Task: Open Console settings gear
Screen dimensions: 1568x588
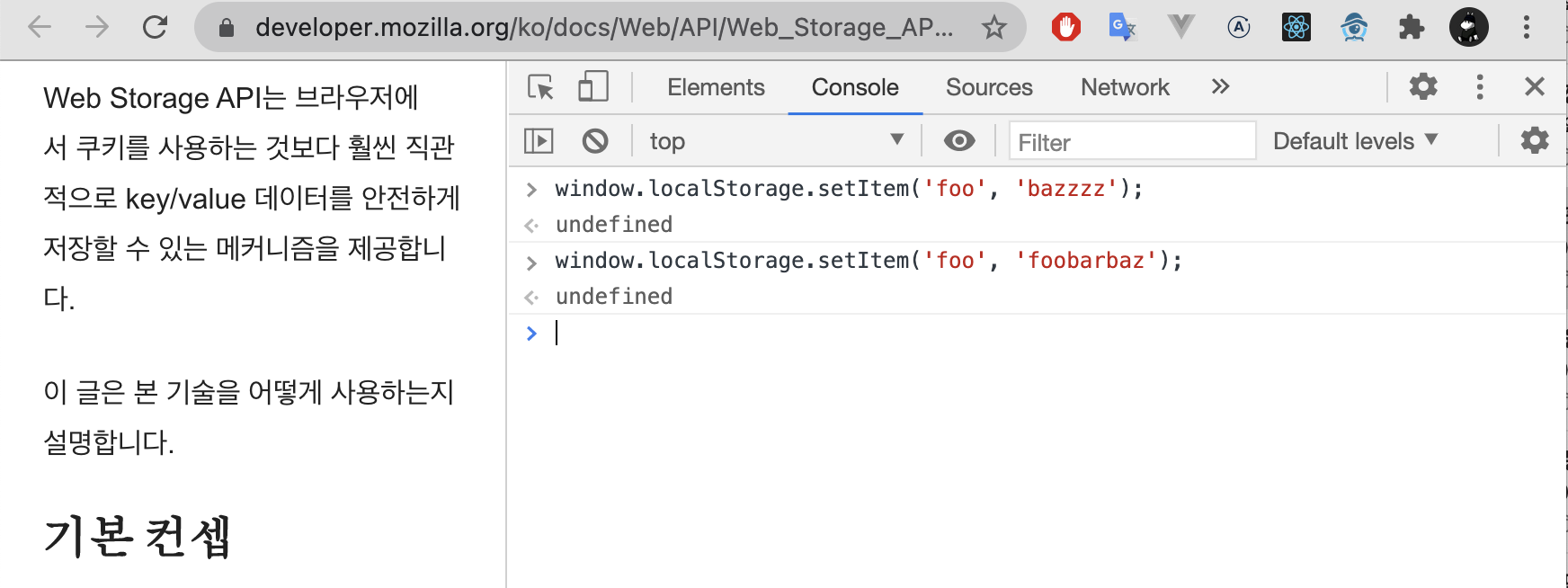Action: [1535, 140]
